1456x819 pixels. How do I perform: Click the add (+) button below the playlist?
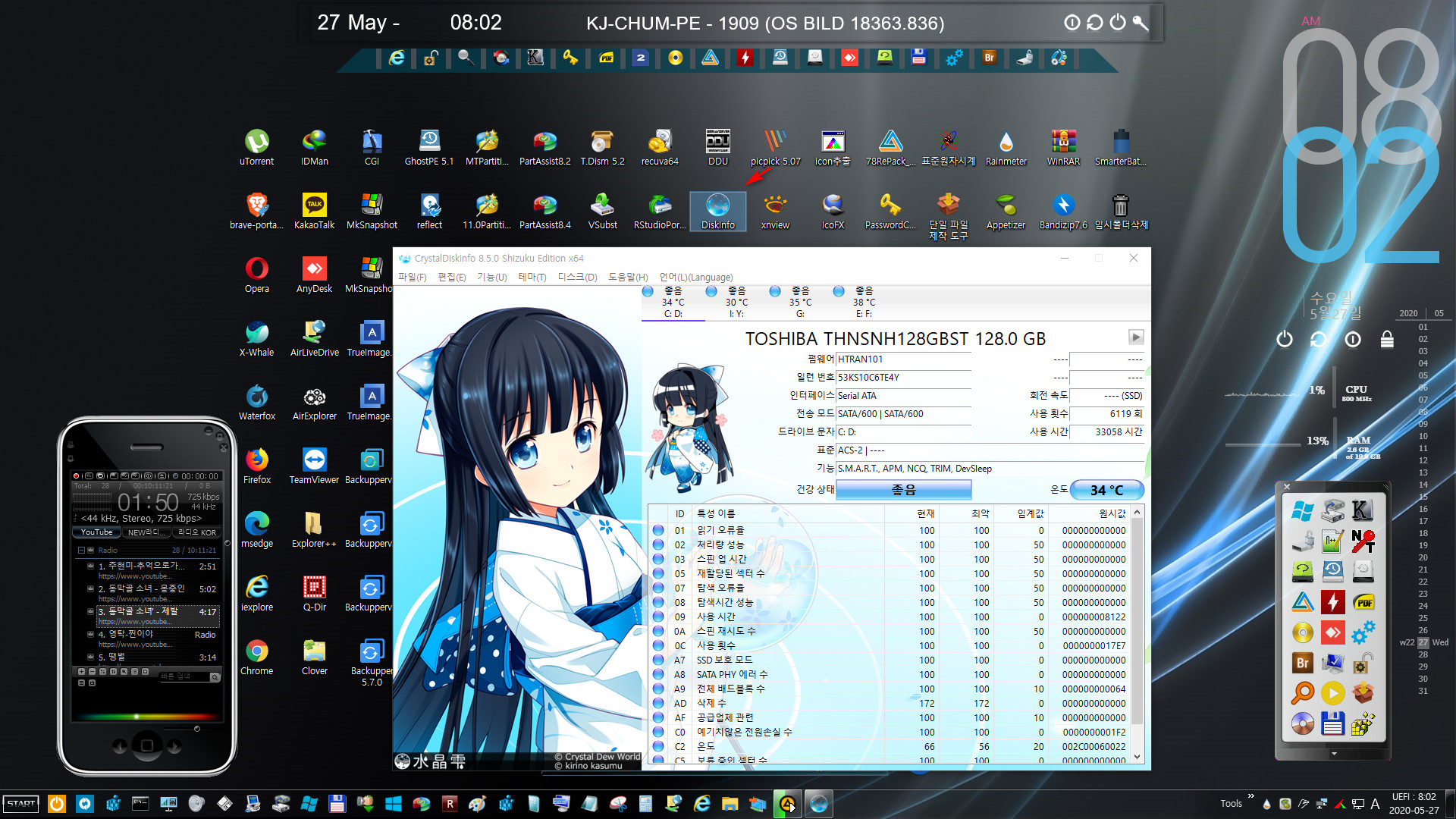click(82, 672)
